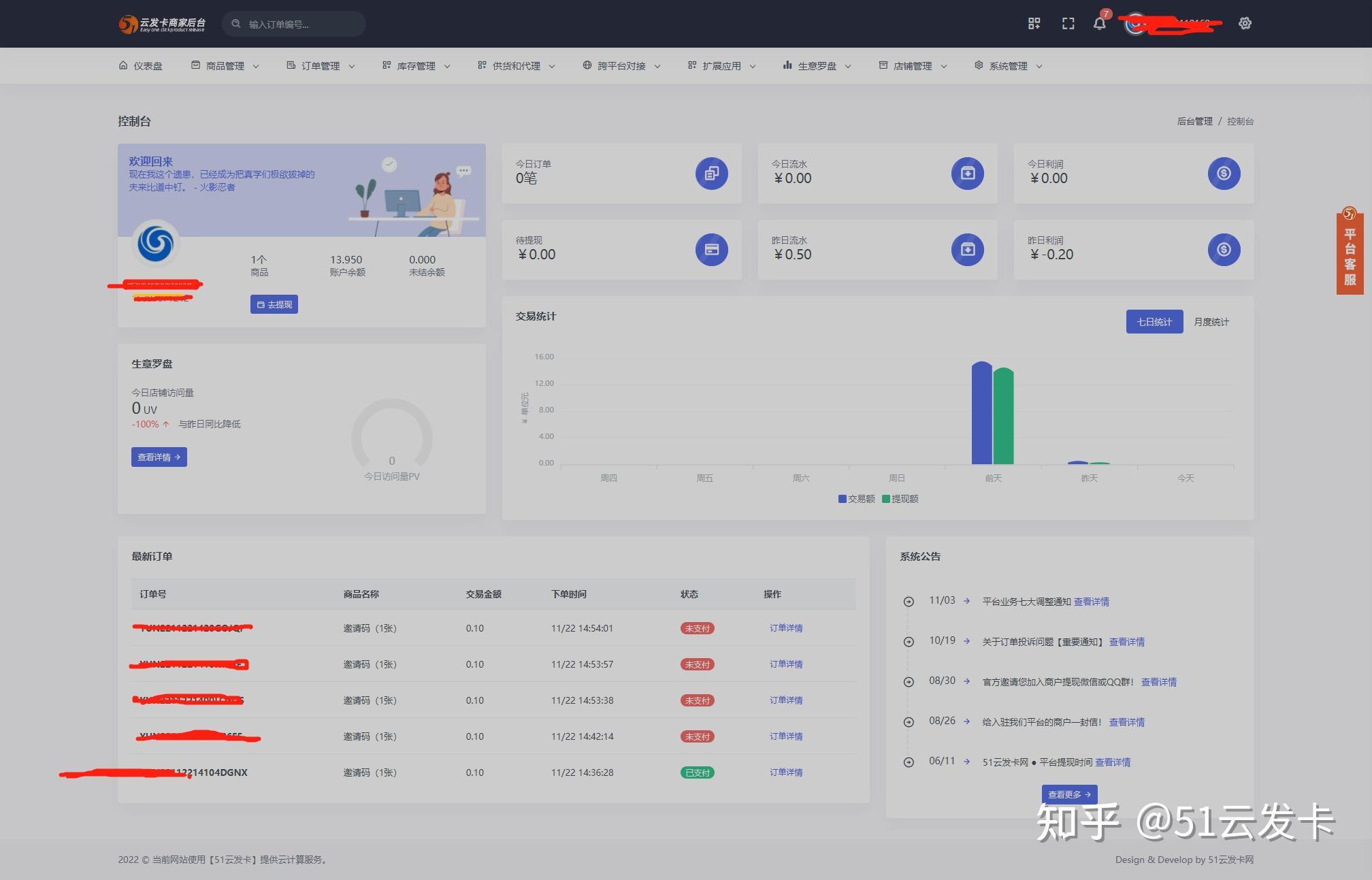Screen dimensions: 1372x880
Task: Open the apps grid icon in header
Action: (1034, 24)
